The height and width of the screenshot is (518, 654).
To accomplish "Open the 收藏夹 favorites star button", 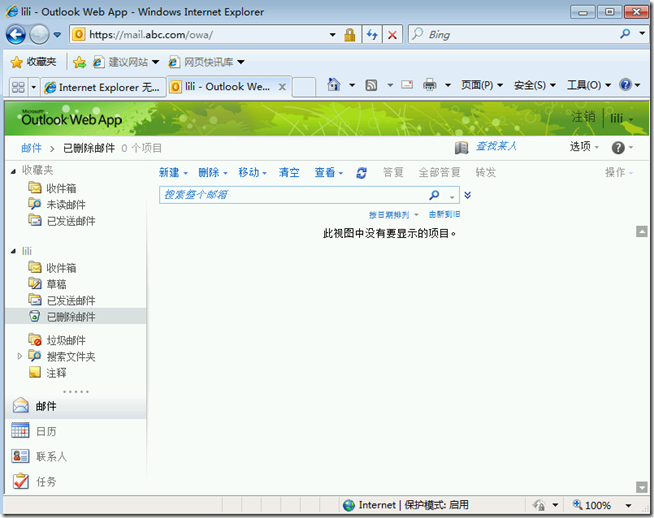I will pyautogui.click(x=33, y=62).
